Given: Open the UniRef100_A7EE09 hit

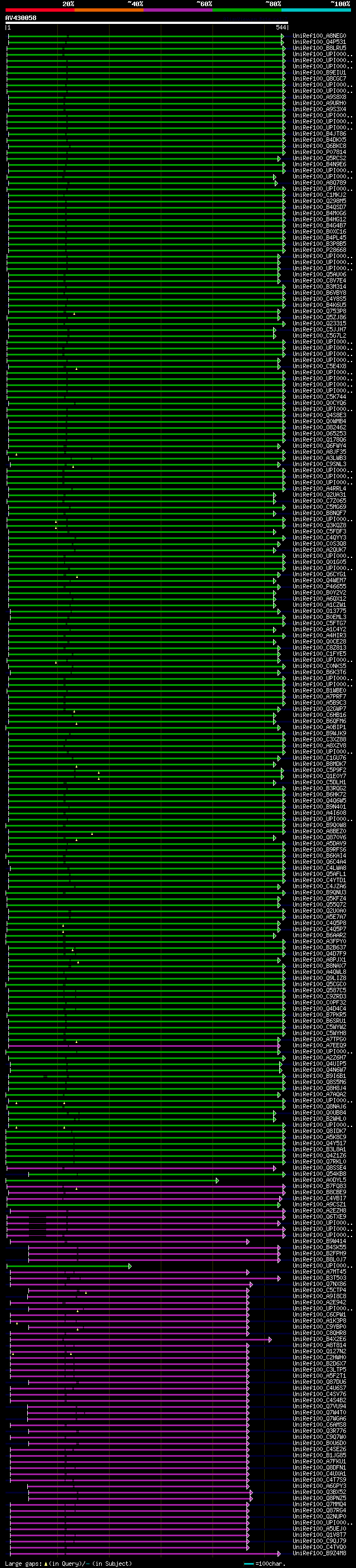Looking at the screenshot, I should [x=319, y=1046].
